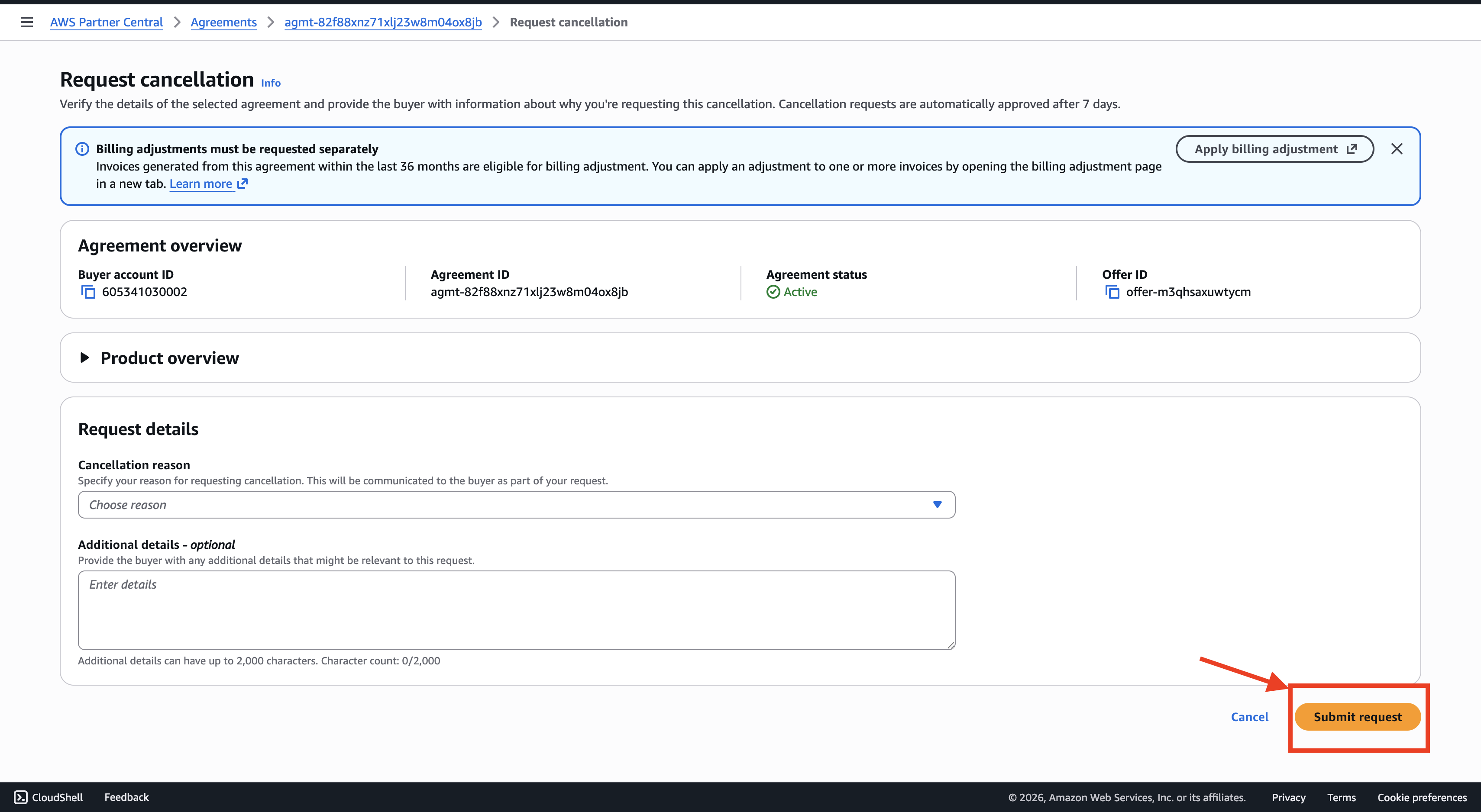Open the Feedback link in footer
The width and height of the screenshot is (1481, 812).
click(126, 797)
